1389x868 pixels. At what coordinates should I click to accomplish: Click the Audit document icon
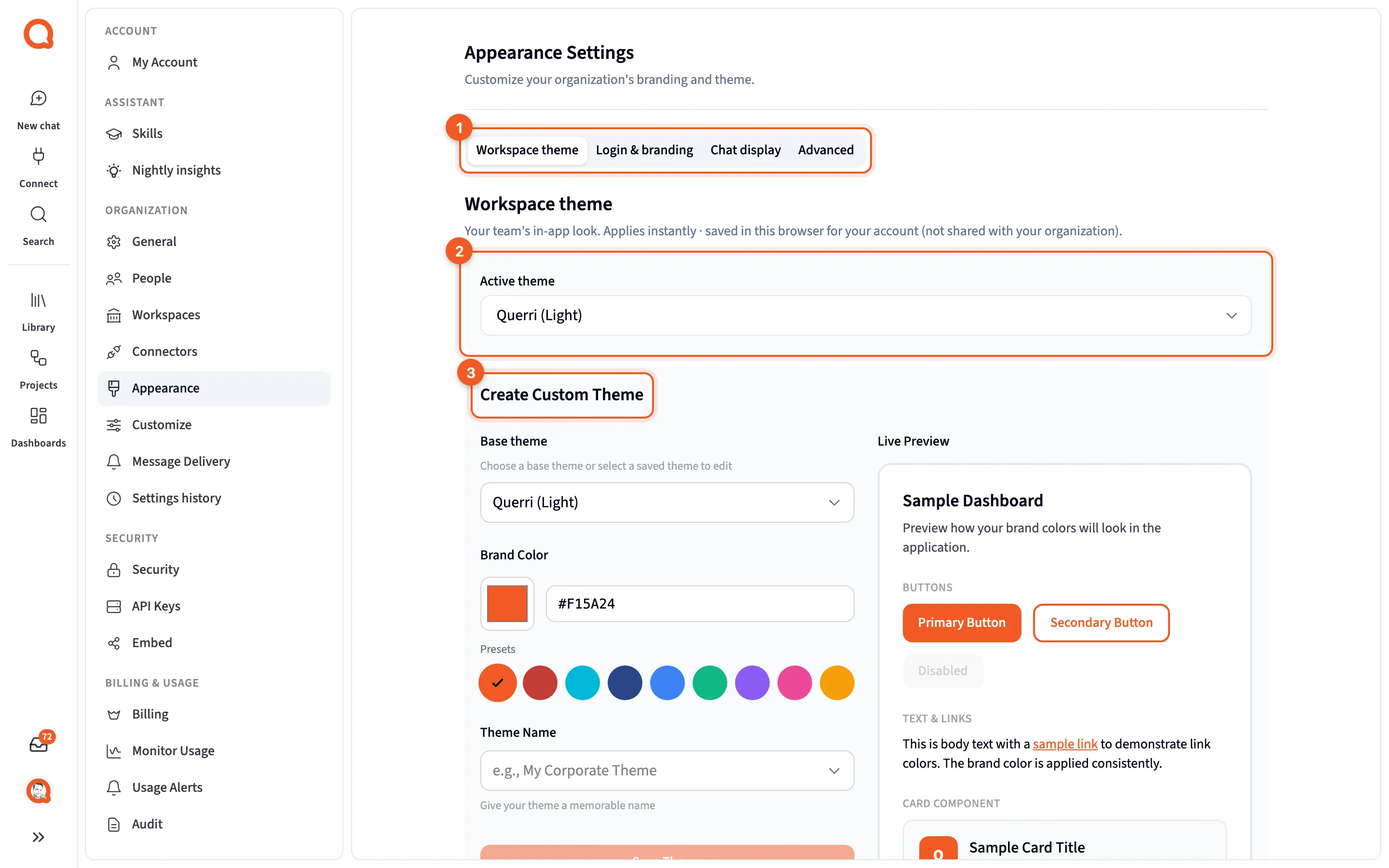click(114, 825)
